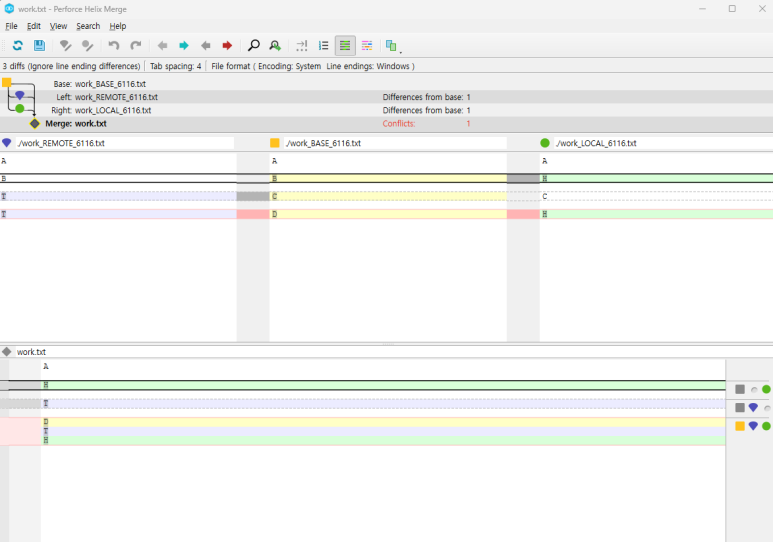This screenshot has width=773, height=542.
Task: Select the Right: work_LOCAL_6116.txt row
Action: pyautogui.click(x=386, y=110)
